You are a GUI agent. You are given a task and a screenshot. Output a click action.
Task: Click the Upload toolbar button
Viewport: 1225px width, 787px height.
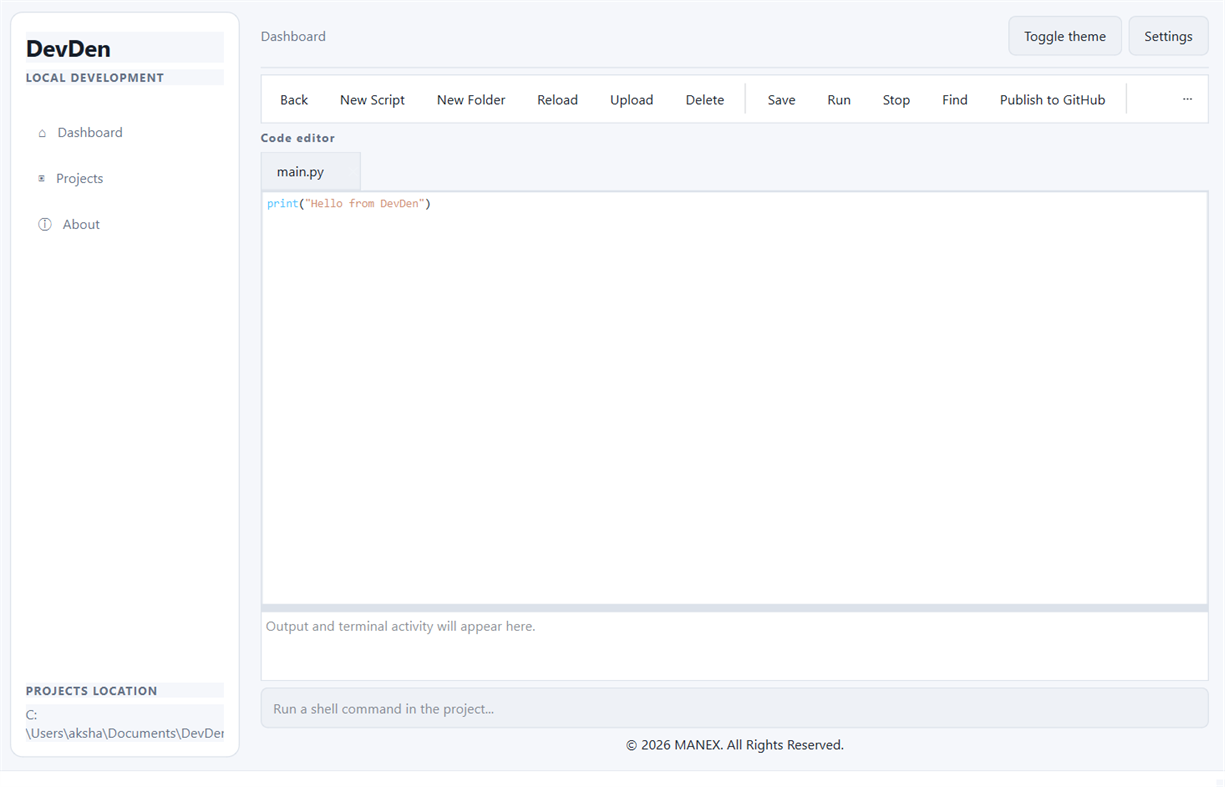[632, 100]
